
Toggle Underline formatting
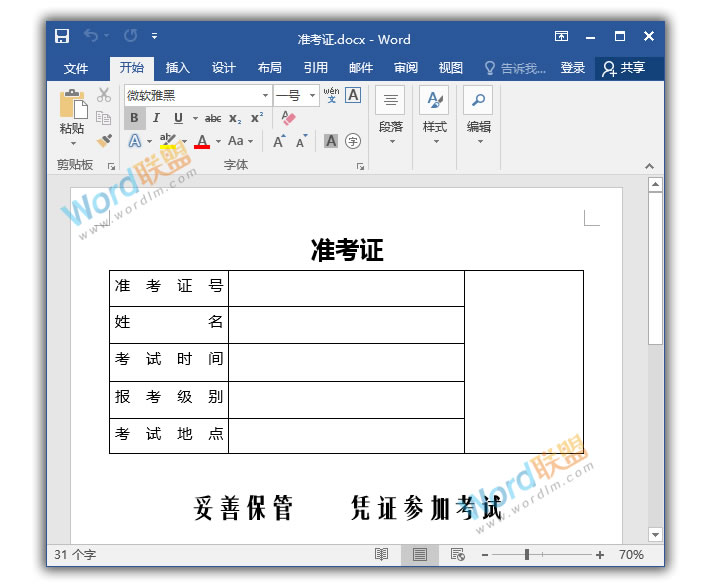click(x=178, y=118)
